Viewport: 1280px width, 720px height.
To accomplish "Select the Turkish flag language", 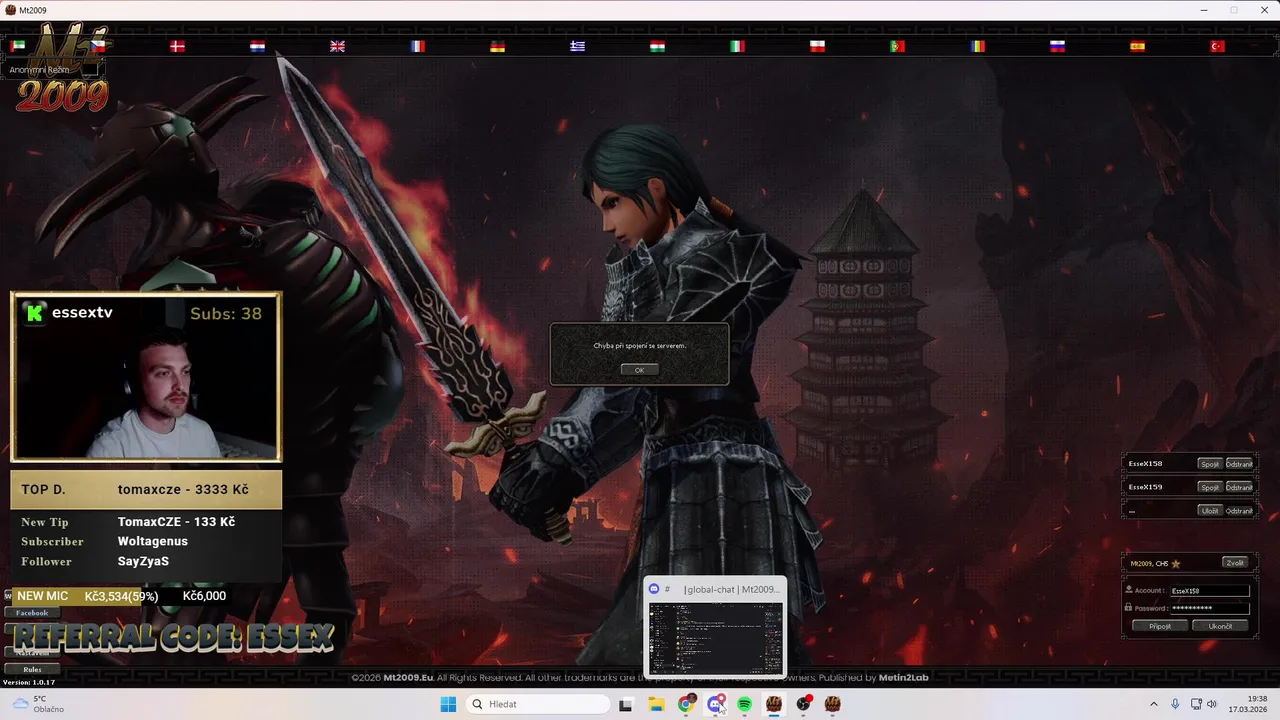I will 1218,46.
